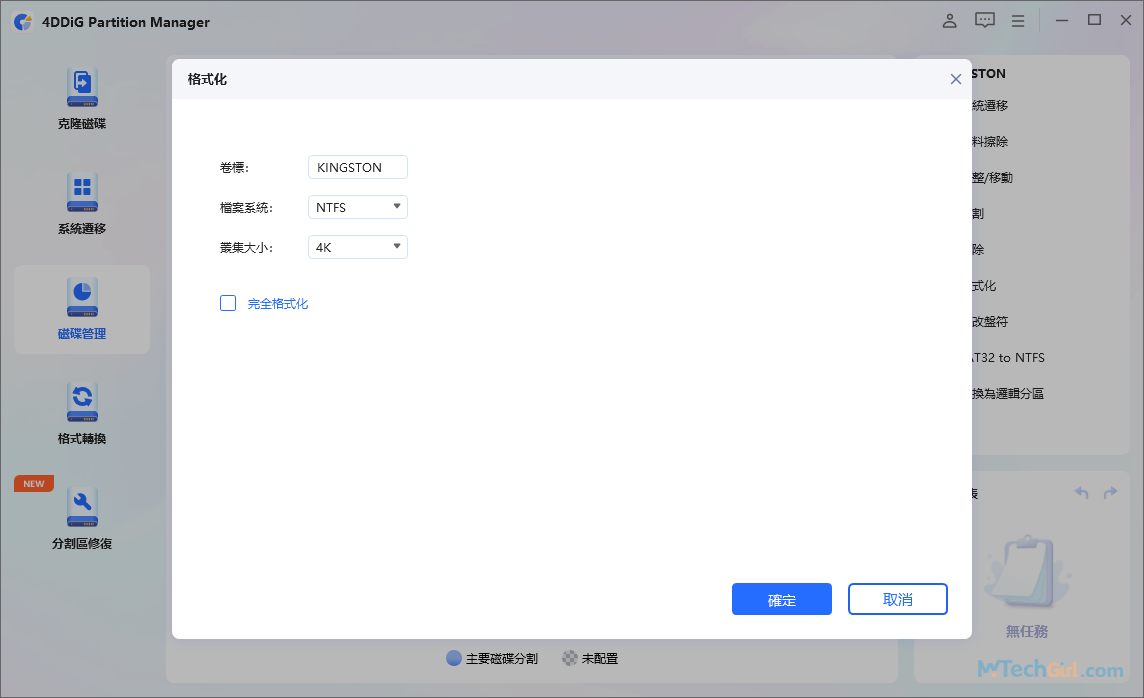Open 格式轉換 from the sidebar
Screen dimensions: 1144x698
tap(82, 413)
